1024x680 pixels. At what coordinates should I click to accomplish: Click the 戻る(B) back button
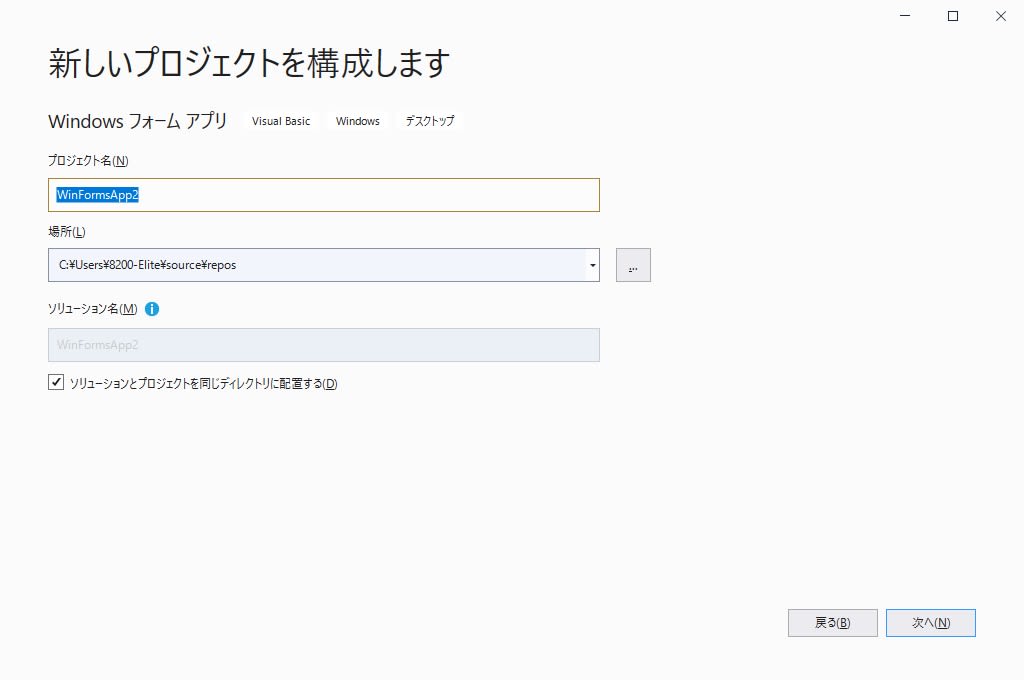point(833,623)
